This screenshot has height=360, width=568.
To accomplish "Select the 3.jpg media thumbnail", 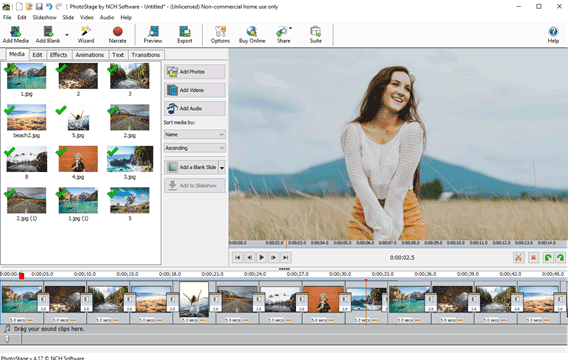I will click(130, 159).
